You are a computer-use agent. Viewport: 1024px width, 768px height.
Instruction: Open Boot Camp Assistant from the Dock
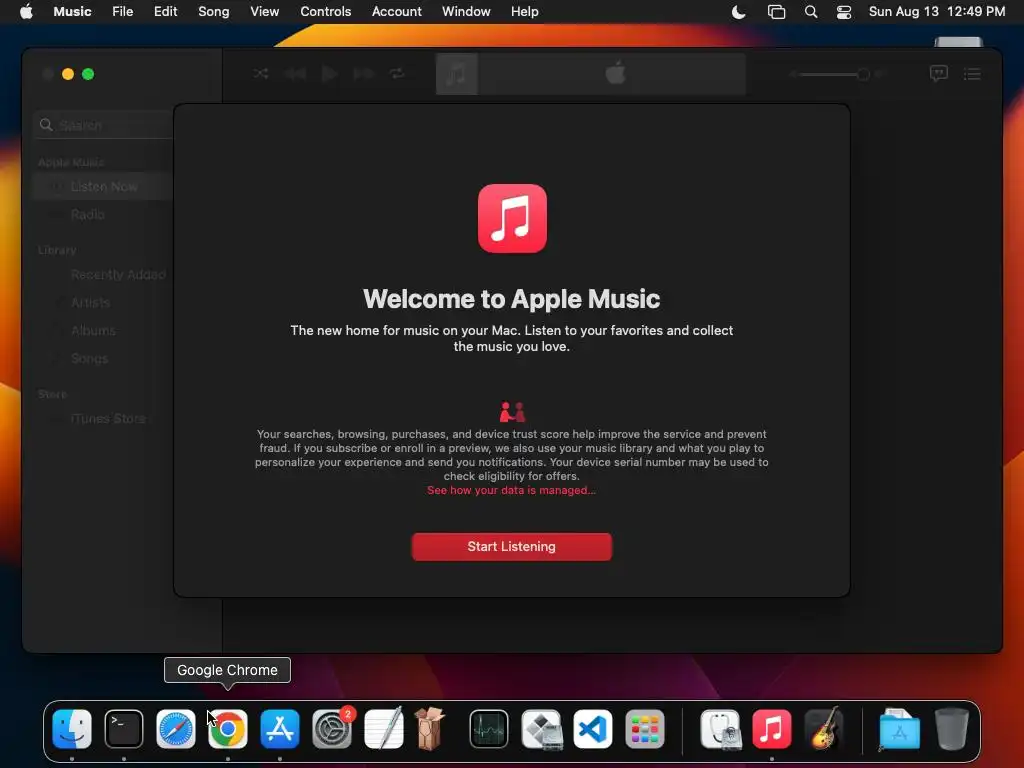[x=541, y=728]
